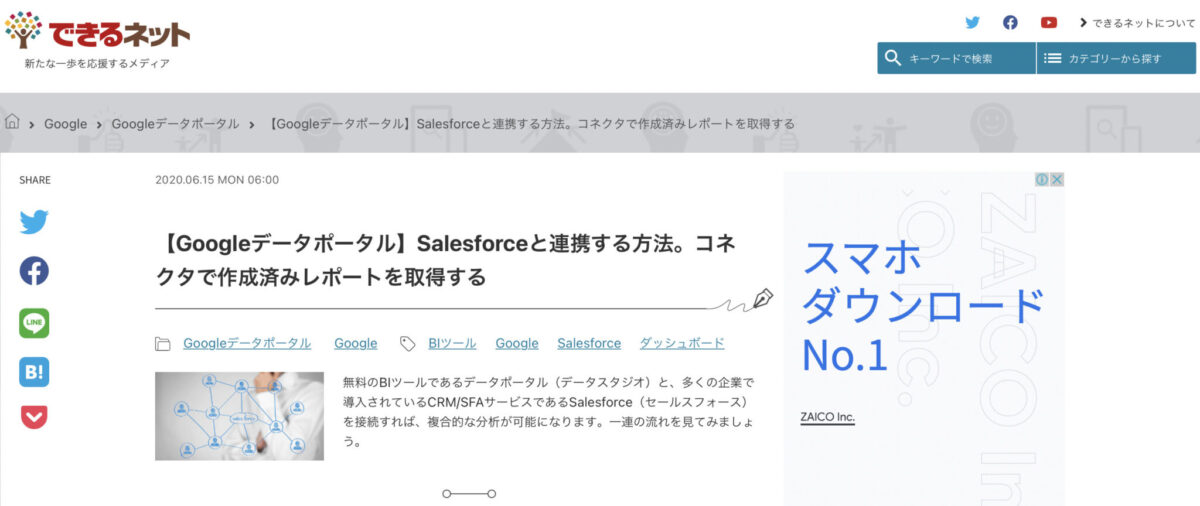Viewport: 1200px width, 506px height.
Task: Click the home icon in breadcrumb
Action: [x=13, y=123]
